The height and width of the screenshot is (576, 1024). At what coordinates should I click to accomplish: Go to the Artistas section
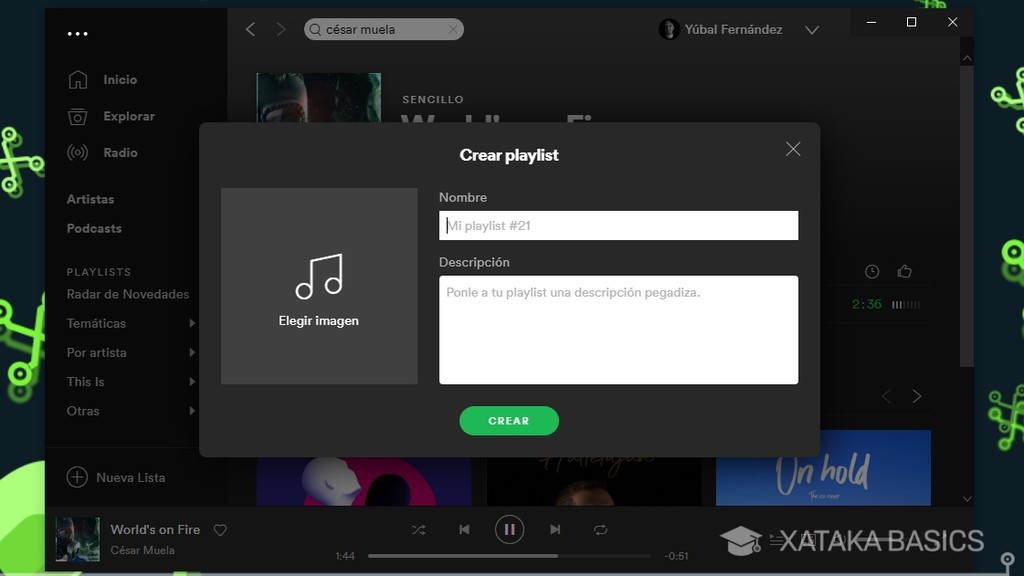90,199
